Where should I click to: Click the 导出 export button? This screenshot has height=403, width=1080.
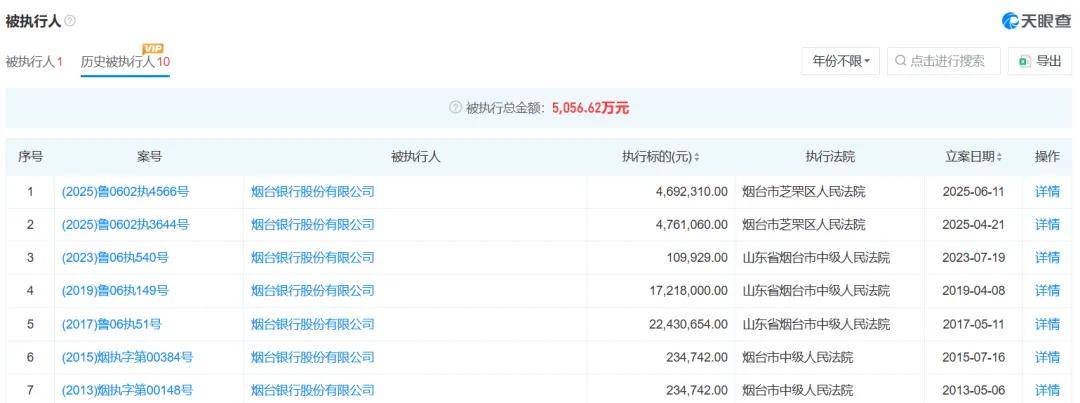(1039, 61)
